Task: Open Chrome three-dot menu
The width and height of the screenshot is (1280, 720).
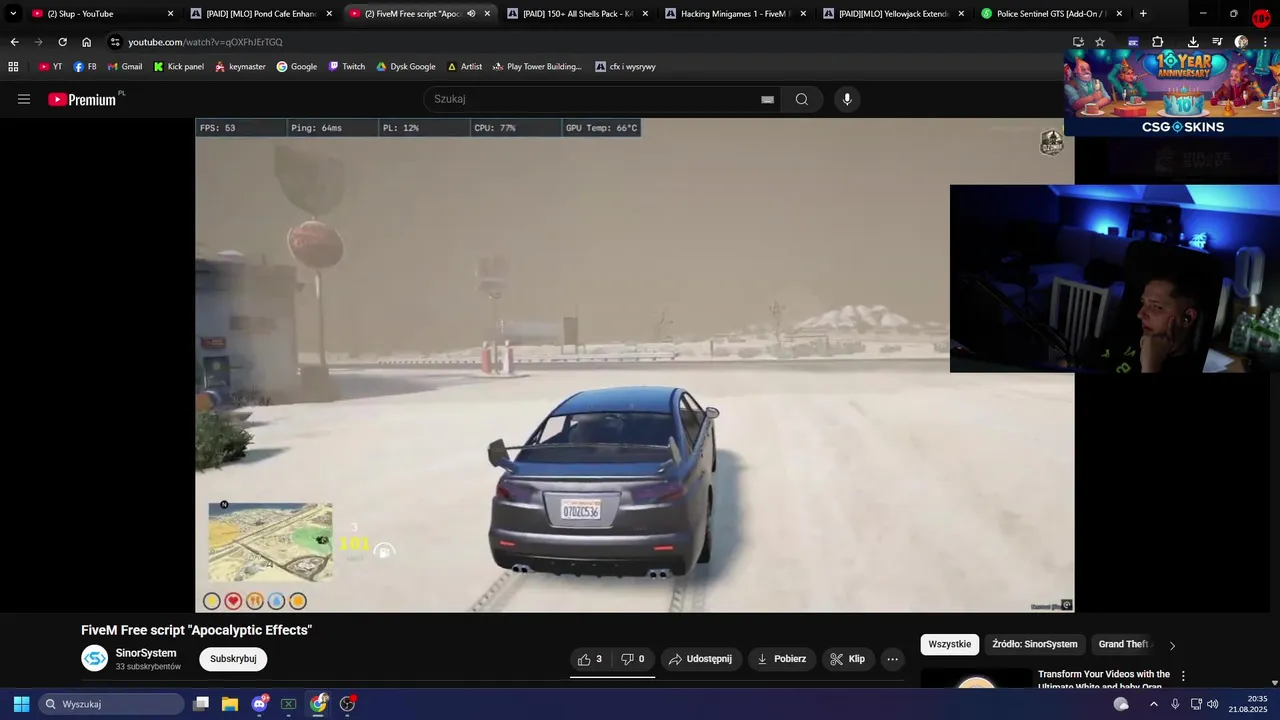Action: pos(1265,42)
